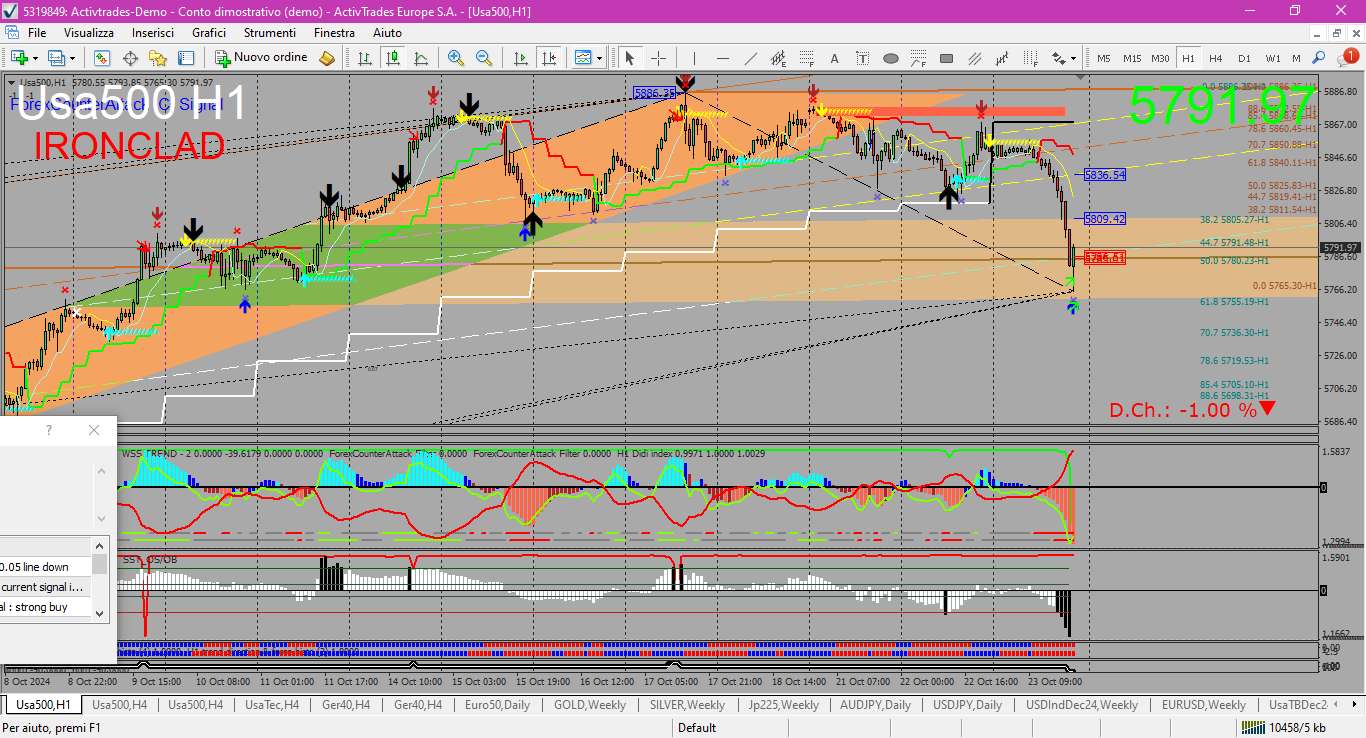Expand the indicators list dropdown arrow
The height and width of the screenshot is (738, 1366).
tap(600, 58)
